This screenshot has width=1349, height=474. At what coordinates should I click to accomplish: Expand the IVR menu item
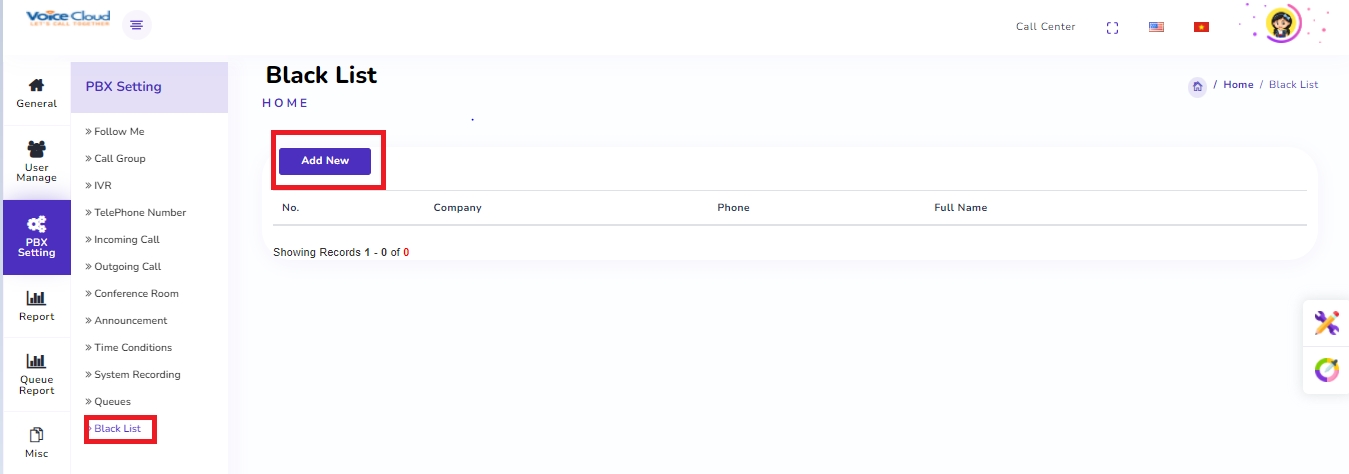(103, 186)
